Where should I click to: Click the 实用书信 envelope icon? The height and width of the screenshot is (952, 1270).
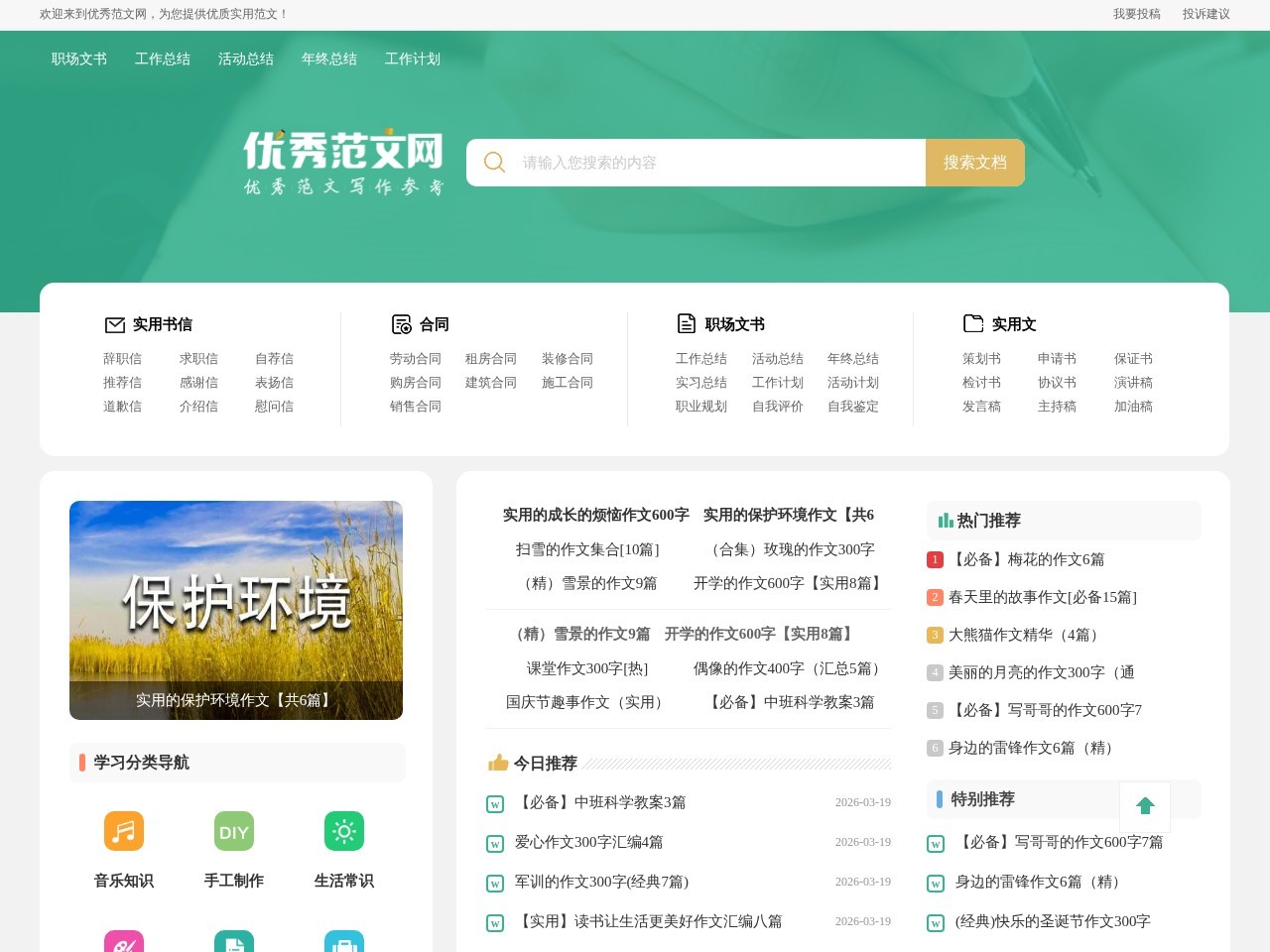click(x=114, y=323)
